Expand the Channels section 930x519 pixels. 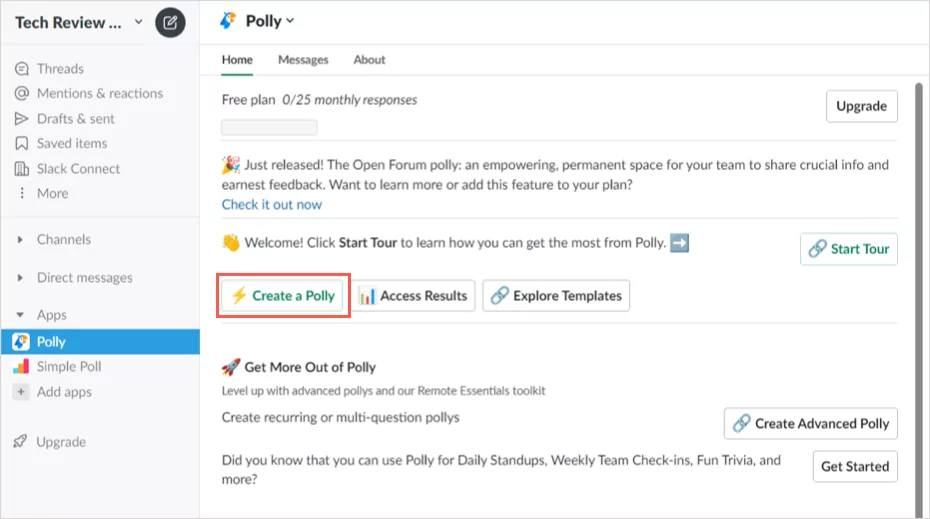(x=21, y=240)
